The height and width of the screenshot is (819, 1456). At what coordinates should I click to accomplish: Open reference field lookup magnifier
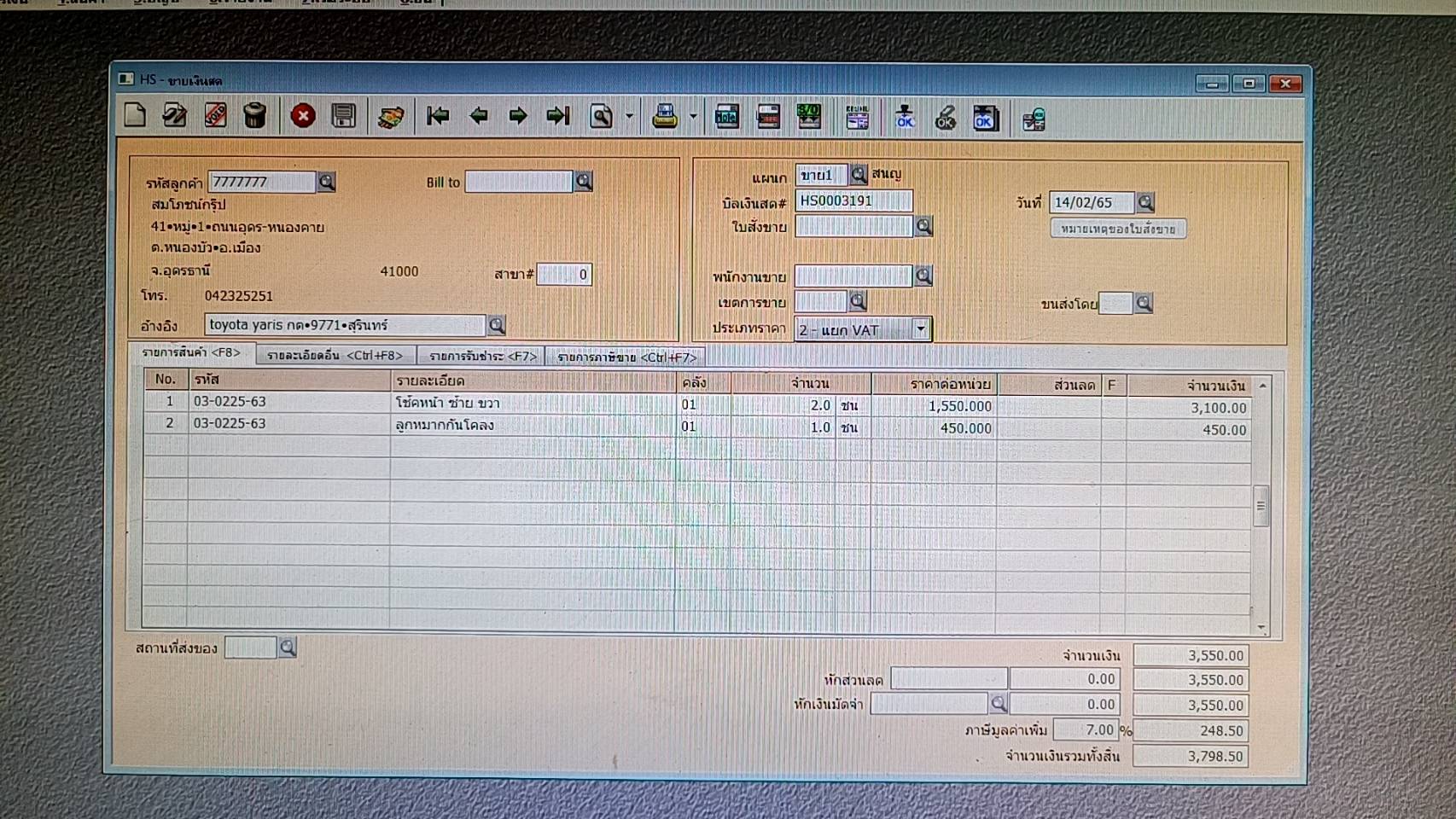(x=497, y=325)
